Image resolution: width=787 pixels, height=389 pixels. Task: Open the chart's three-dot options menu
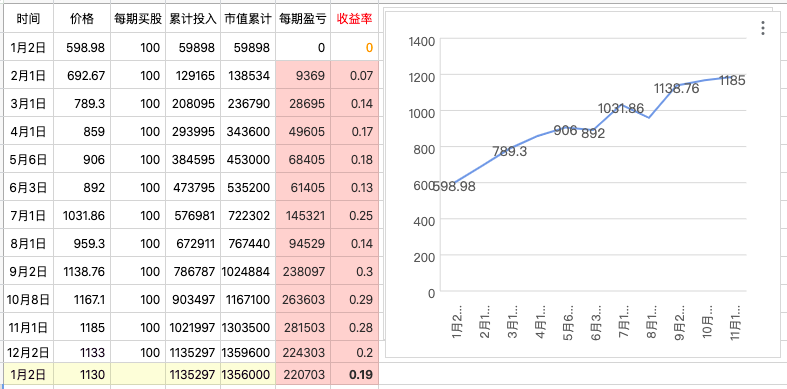[762, 28]
